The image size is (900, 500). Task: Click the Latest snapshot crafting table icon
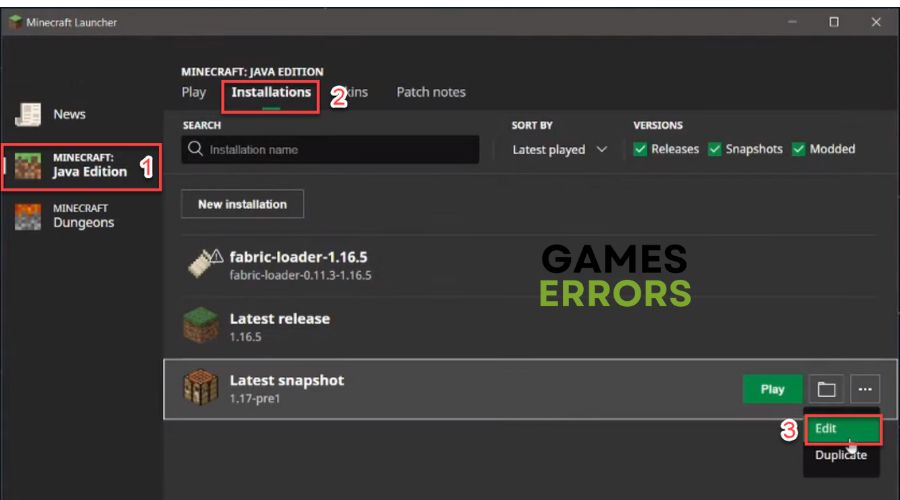pyautogui.click(x=200, y=387)
